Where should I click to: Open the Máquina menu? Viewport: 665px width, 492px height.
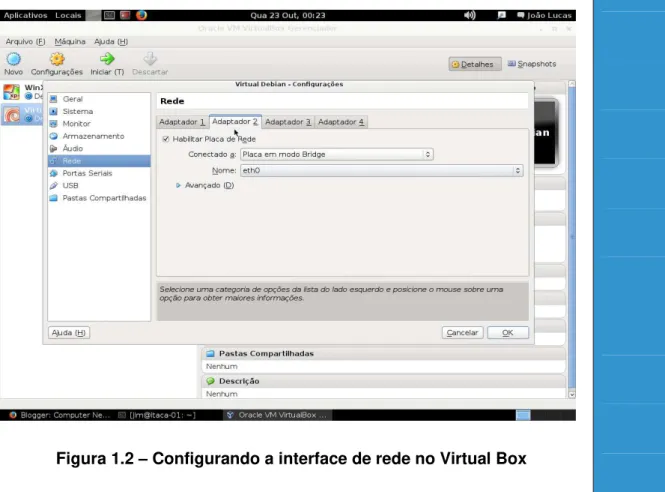pos(70,42)
